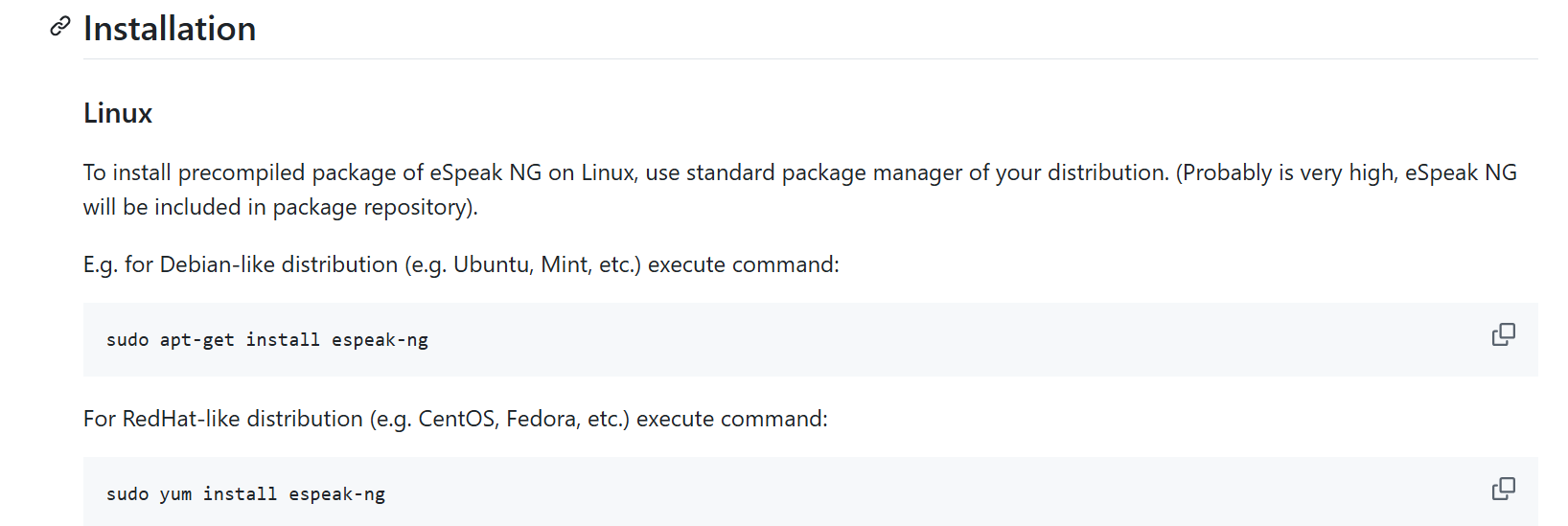Click the anchor link icon beside Installation
Image resolution: width=1568 pixels, height=526 pixels.
click(60, 27)
